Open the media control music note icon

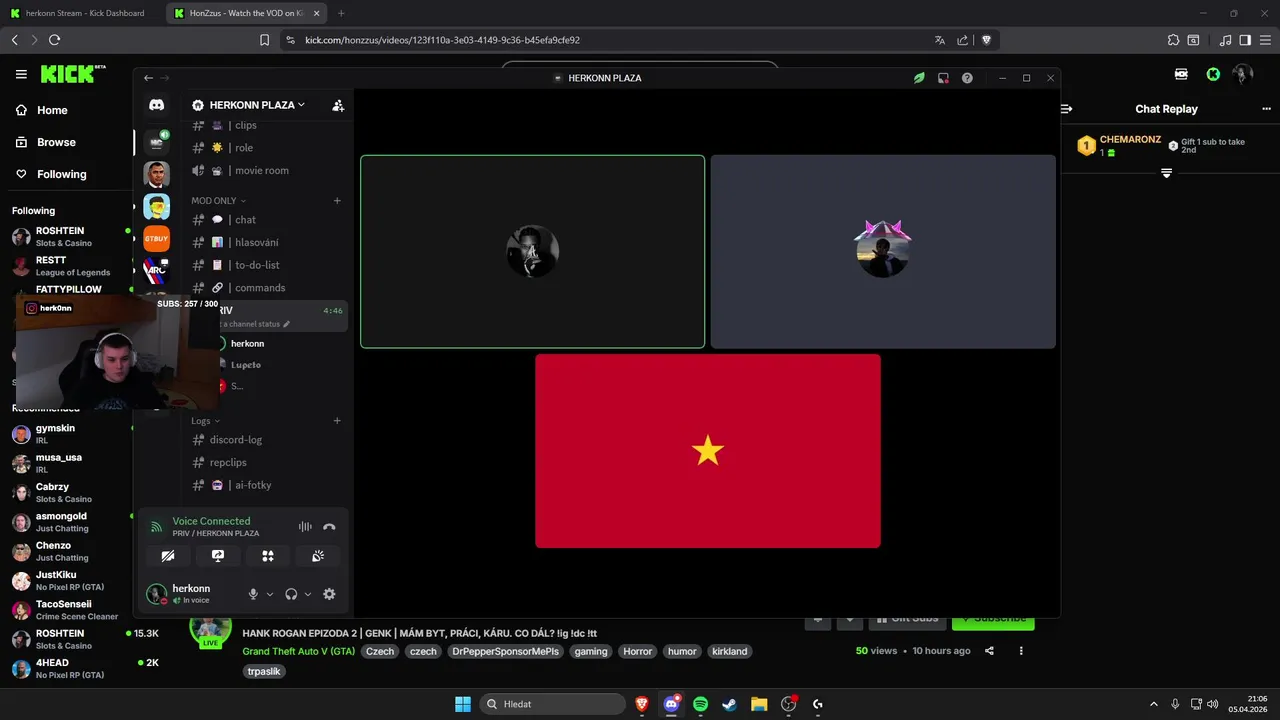point(1226,40)
